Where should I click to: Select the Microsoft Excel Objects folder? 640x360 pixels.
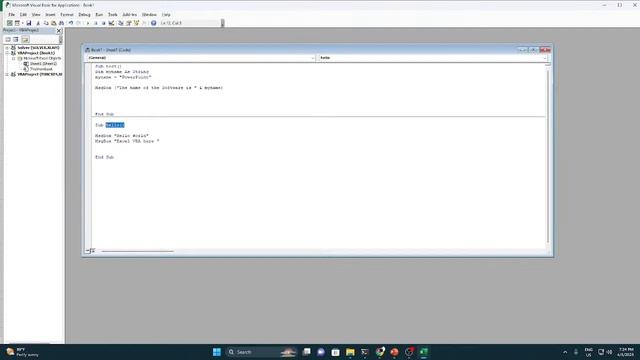coord(42,58)
